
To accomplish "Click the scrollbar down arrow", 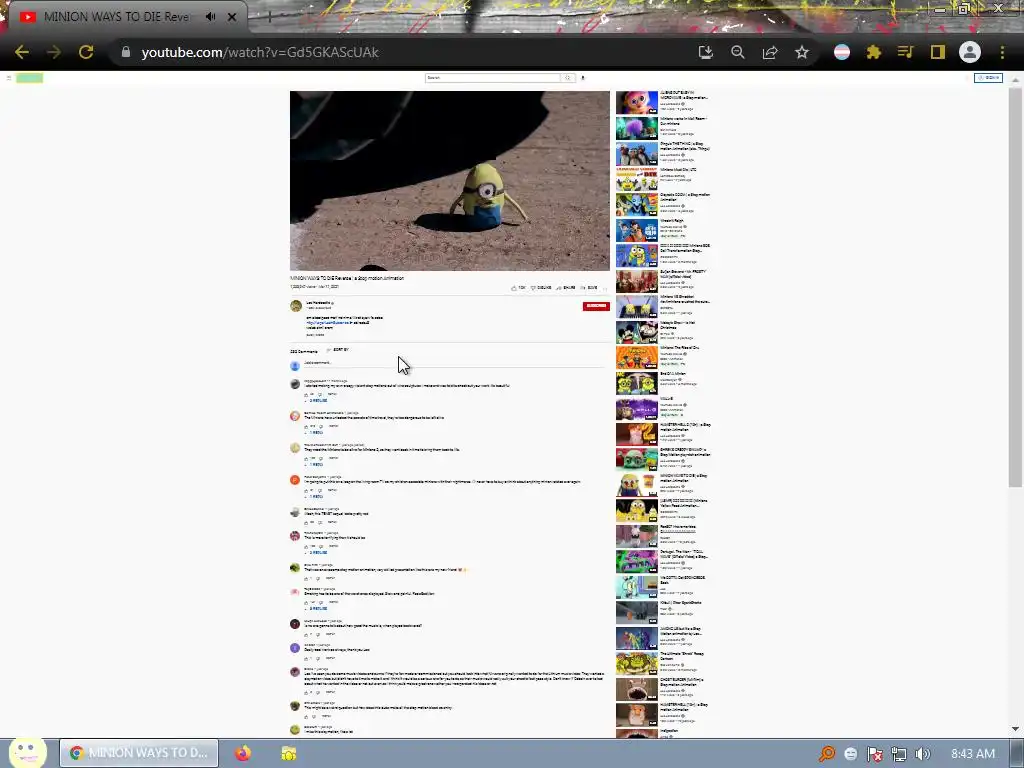I will pyautogui.click(x=1015, y=729).
